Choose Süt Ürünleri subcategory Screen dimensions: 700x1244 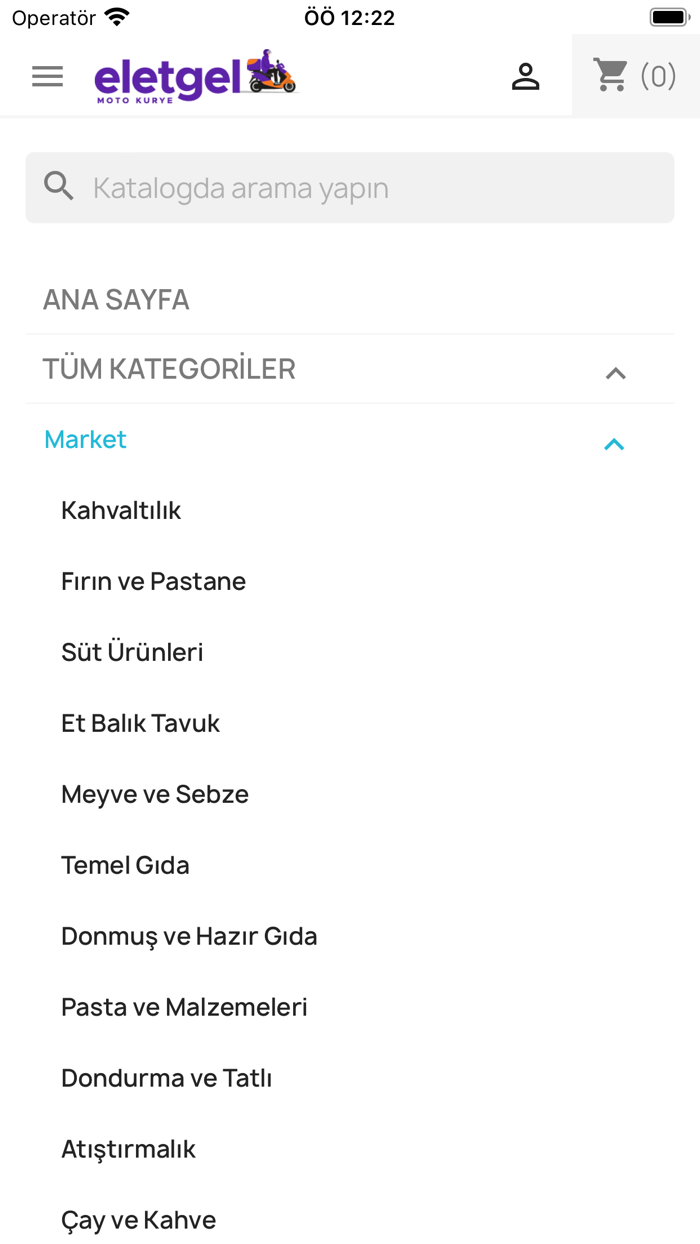coord(132,653)
